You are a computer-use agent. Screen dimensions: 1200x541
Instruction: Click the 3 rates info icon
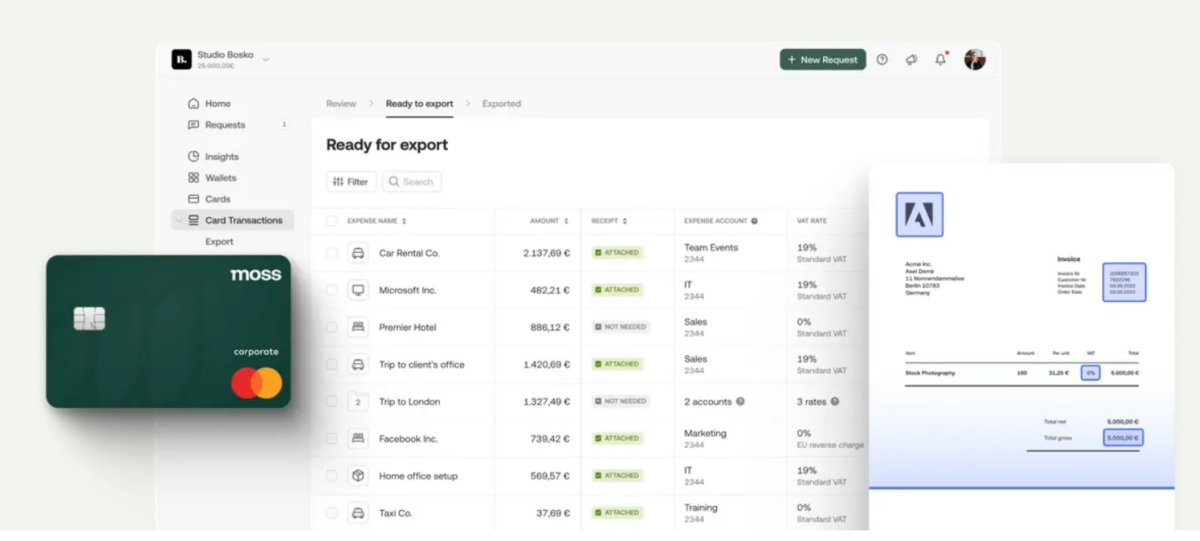834,401
